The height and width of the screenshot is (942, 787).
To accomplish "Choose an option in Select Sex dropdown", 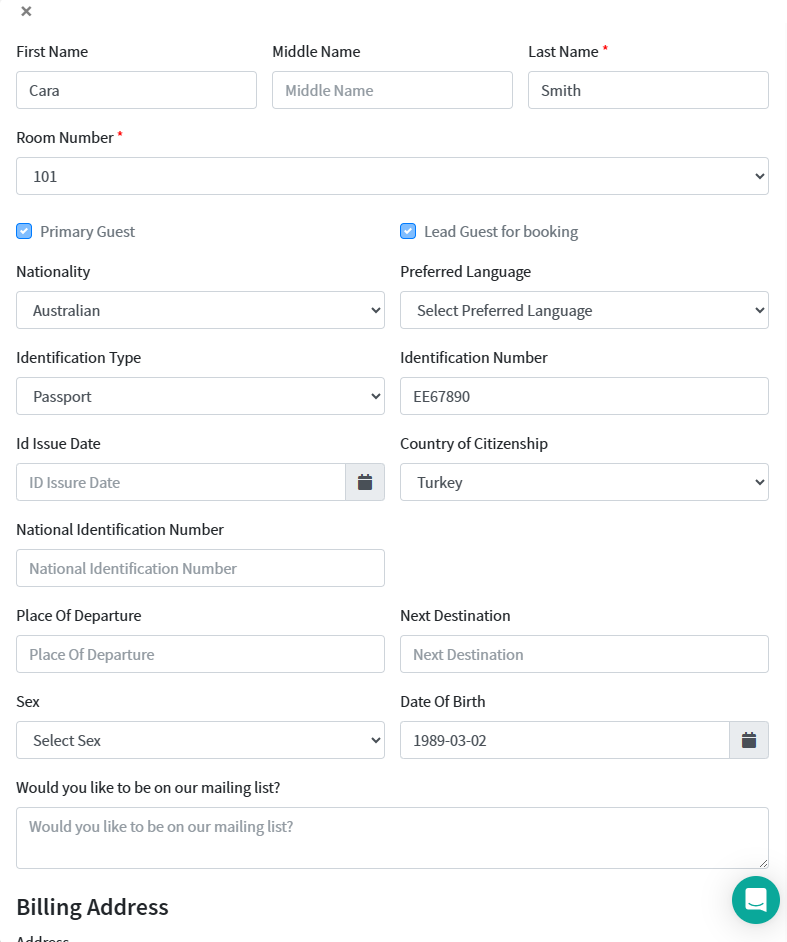I will [200, 740].
